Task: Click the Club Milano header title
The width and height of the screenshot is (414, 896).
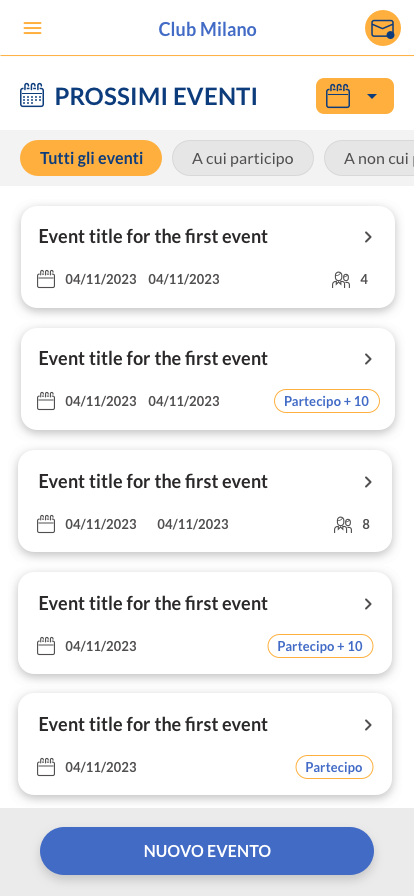Action: 207,29
